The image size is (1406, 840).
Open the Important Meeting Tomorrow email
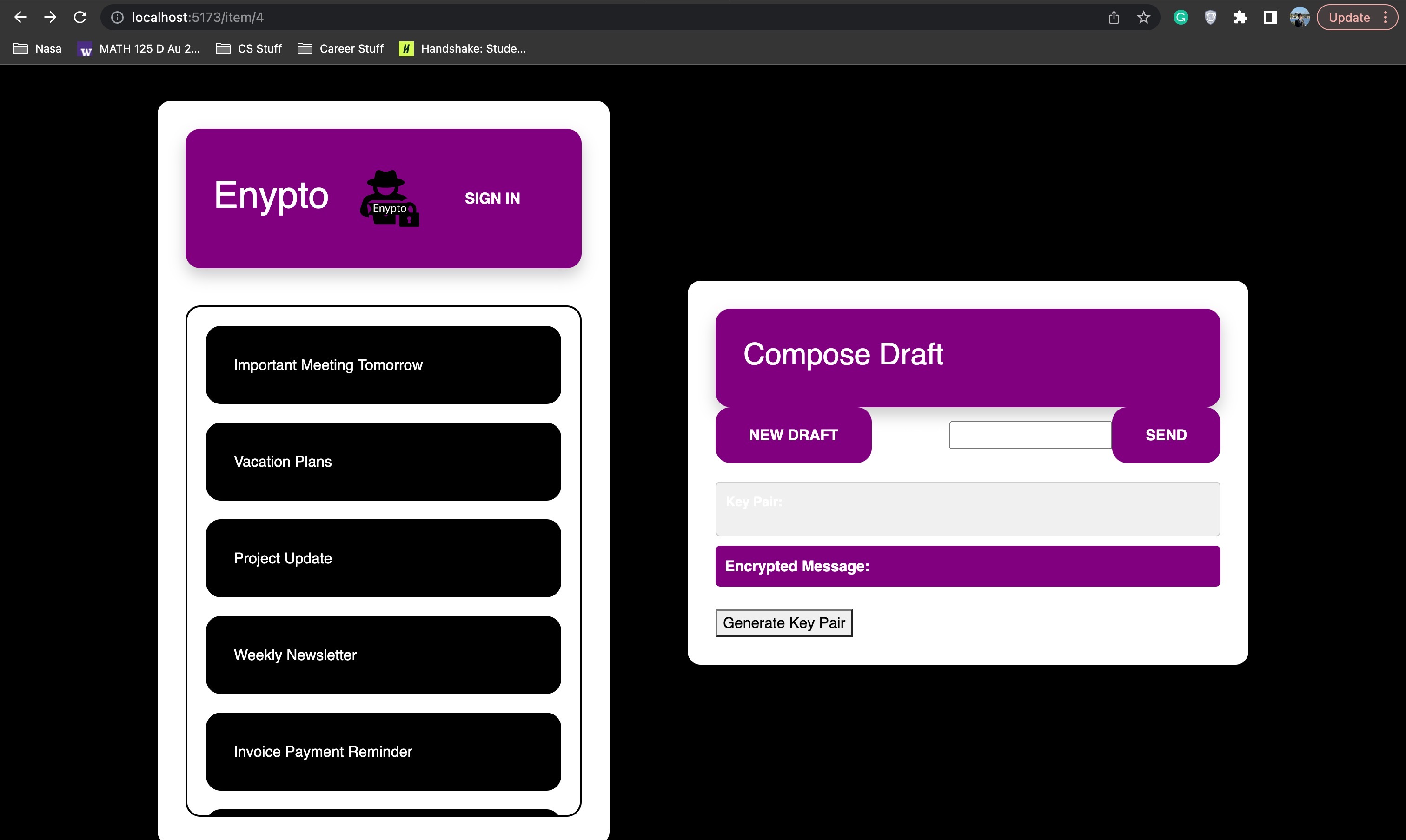click(383, 364)
